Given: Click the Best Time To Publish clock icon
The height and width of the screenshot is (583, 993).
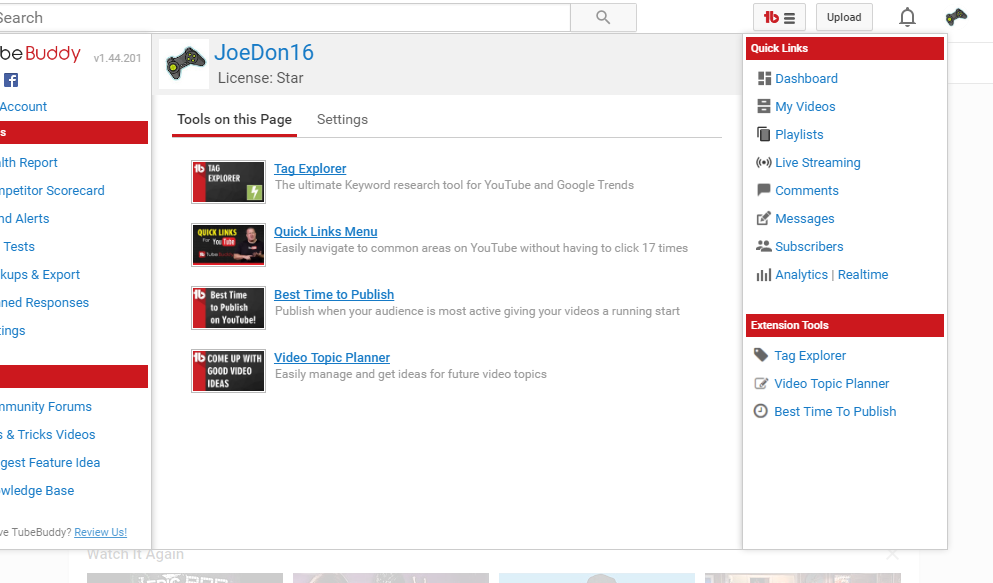Looking at the screenshot, I should pyautogui.click(x=761, y=411).
